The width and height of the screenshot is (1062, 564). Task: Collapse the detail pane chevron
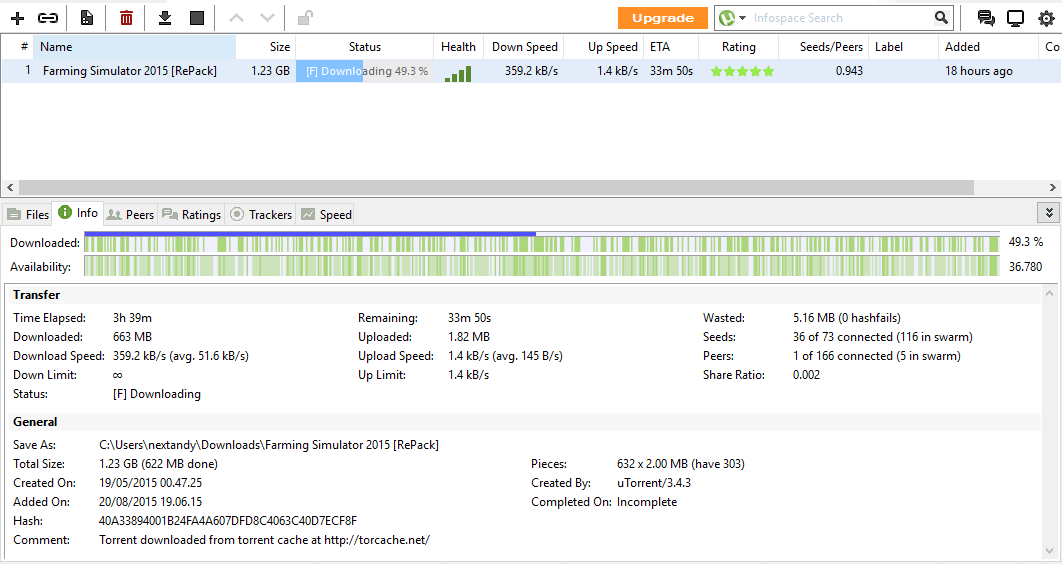point(1048,213)
